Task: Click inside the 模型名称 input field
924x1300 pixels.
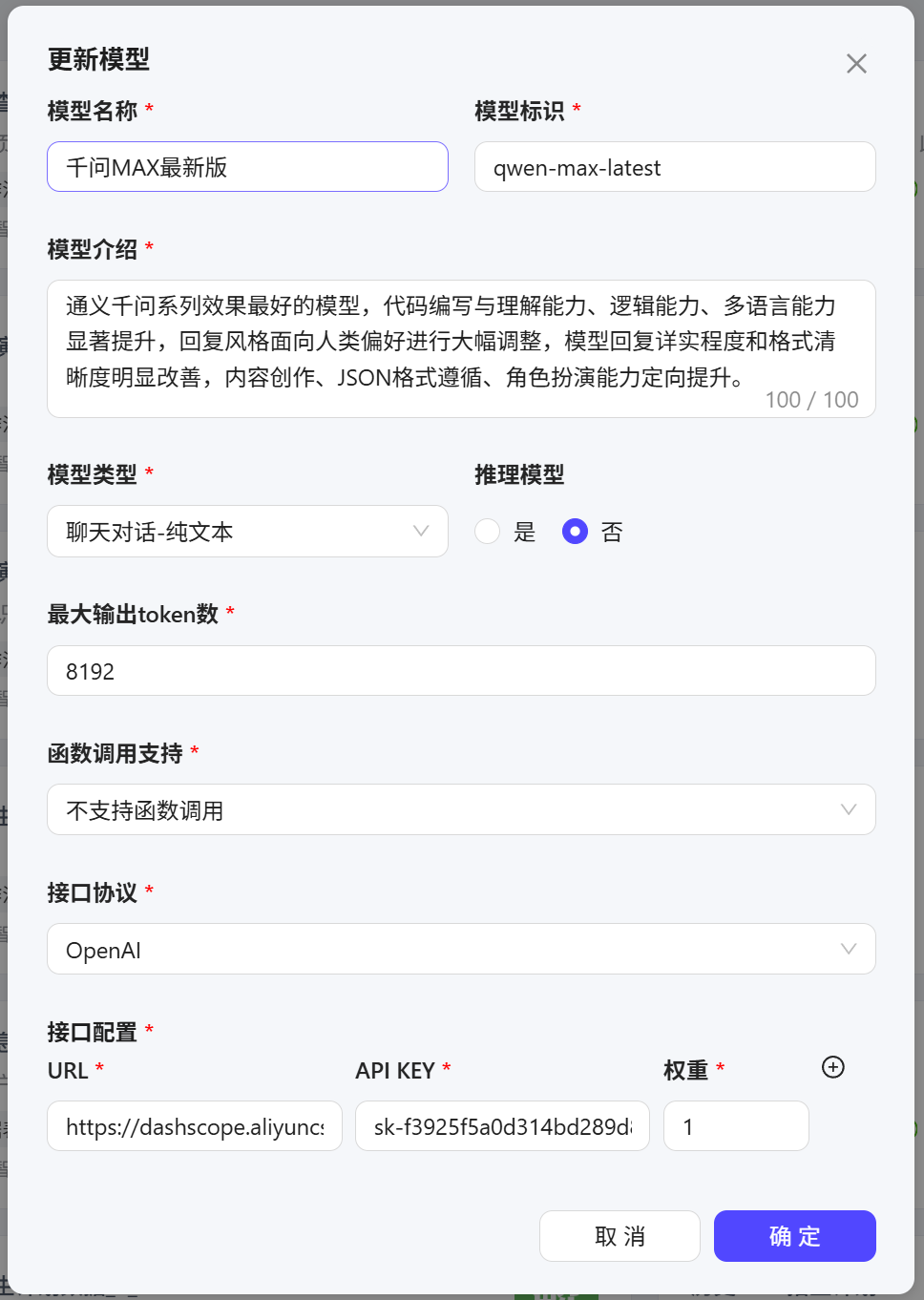Action: pos(247,166)
